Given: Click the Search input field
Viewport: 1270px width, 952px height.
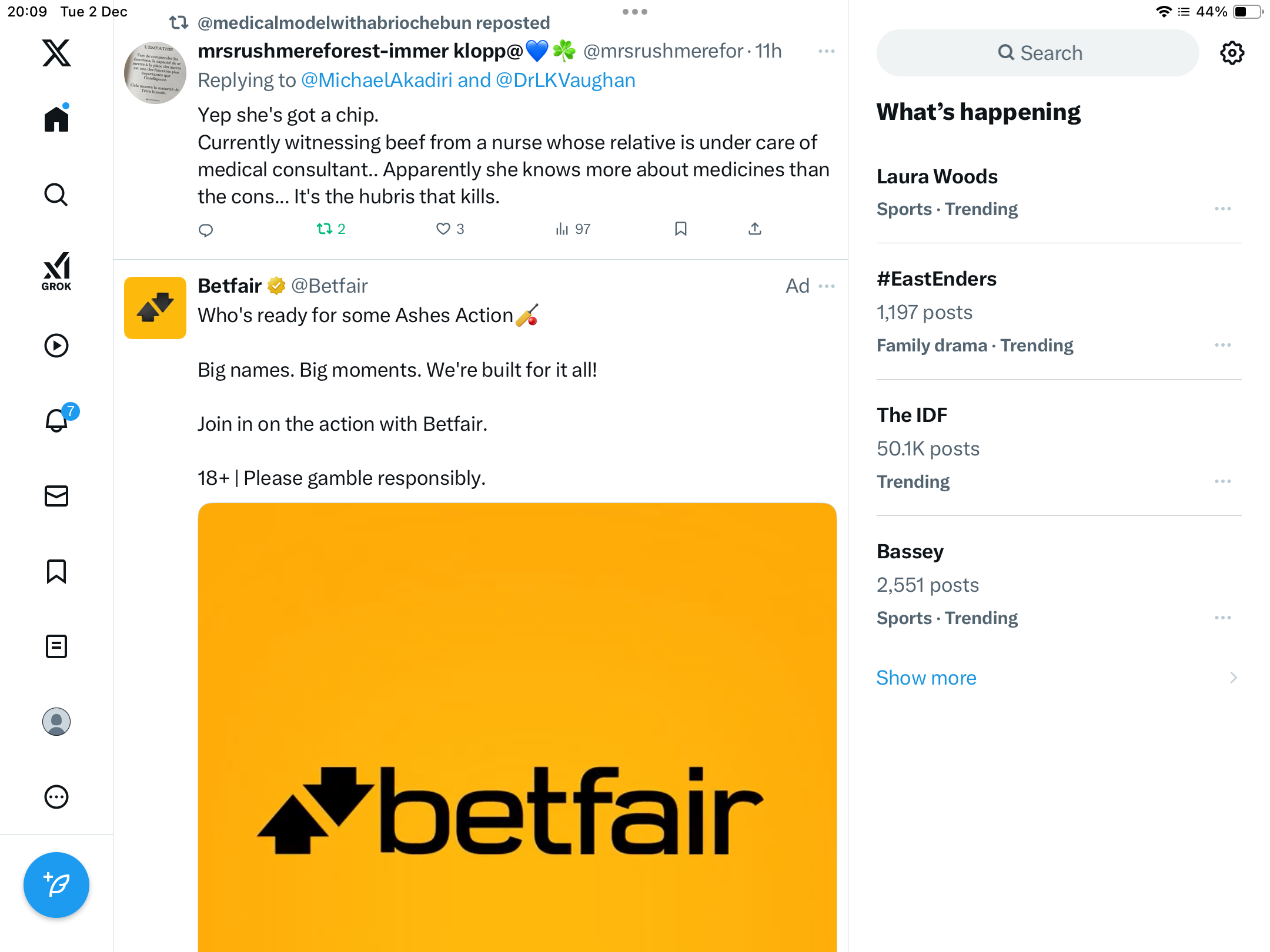Looking at the screenshot, I should 1038,53.
